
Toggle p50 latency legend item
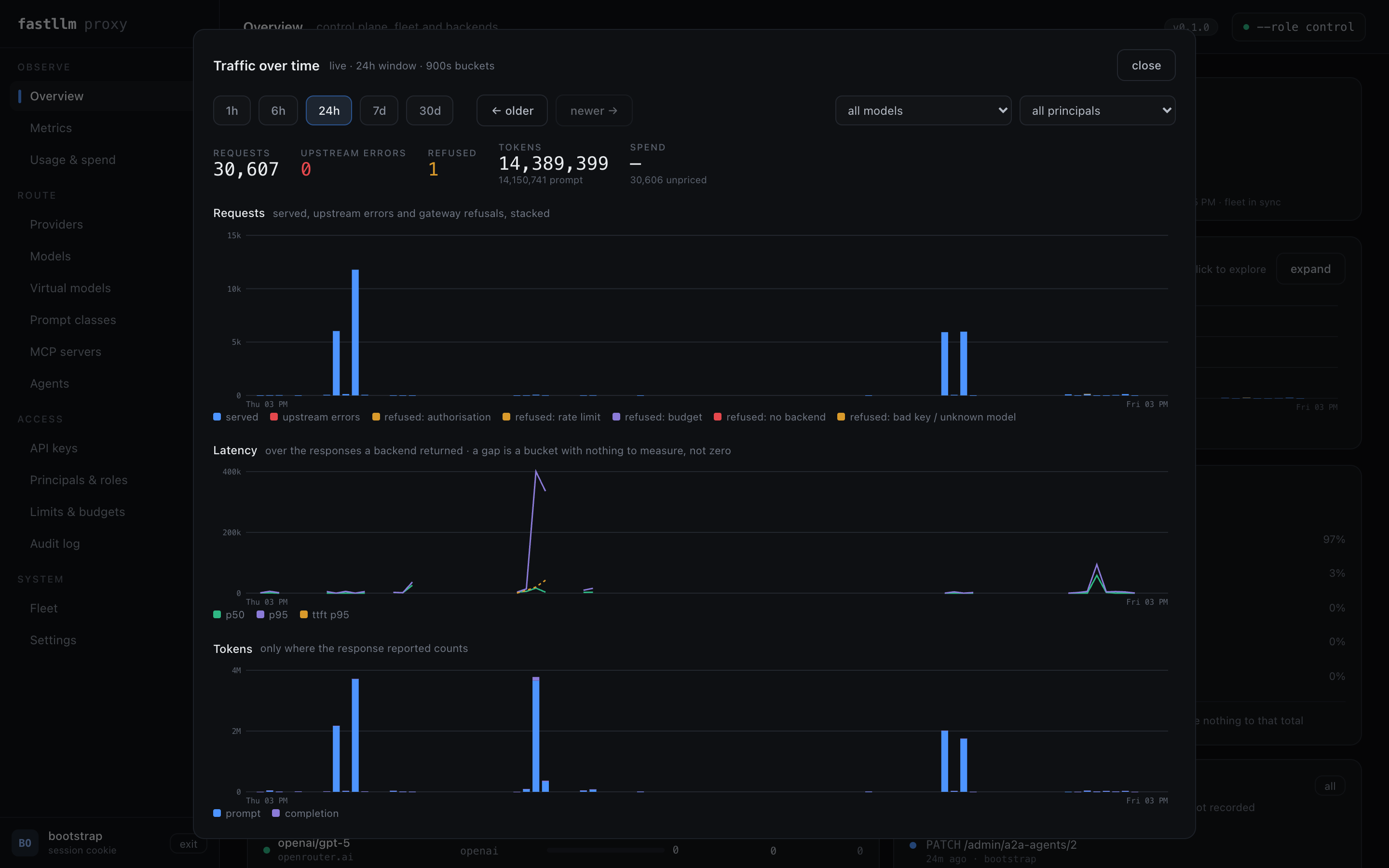click(x=229, y=615)
